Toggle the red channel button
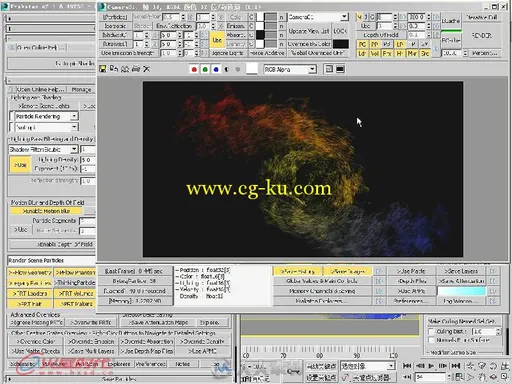Viewport: 512px width, 384px height. (x=194, y=69)
